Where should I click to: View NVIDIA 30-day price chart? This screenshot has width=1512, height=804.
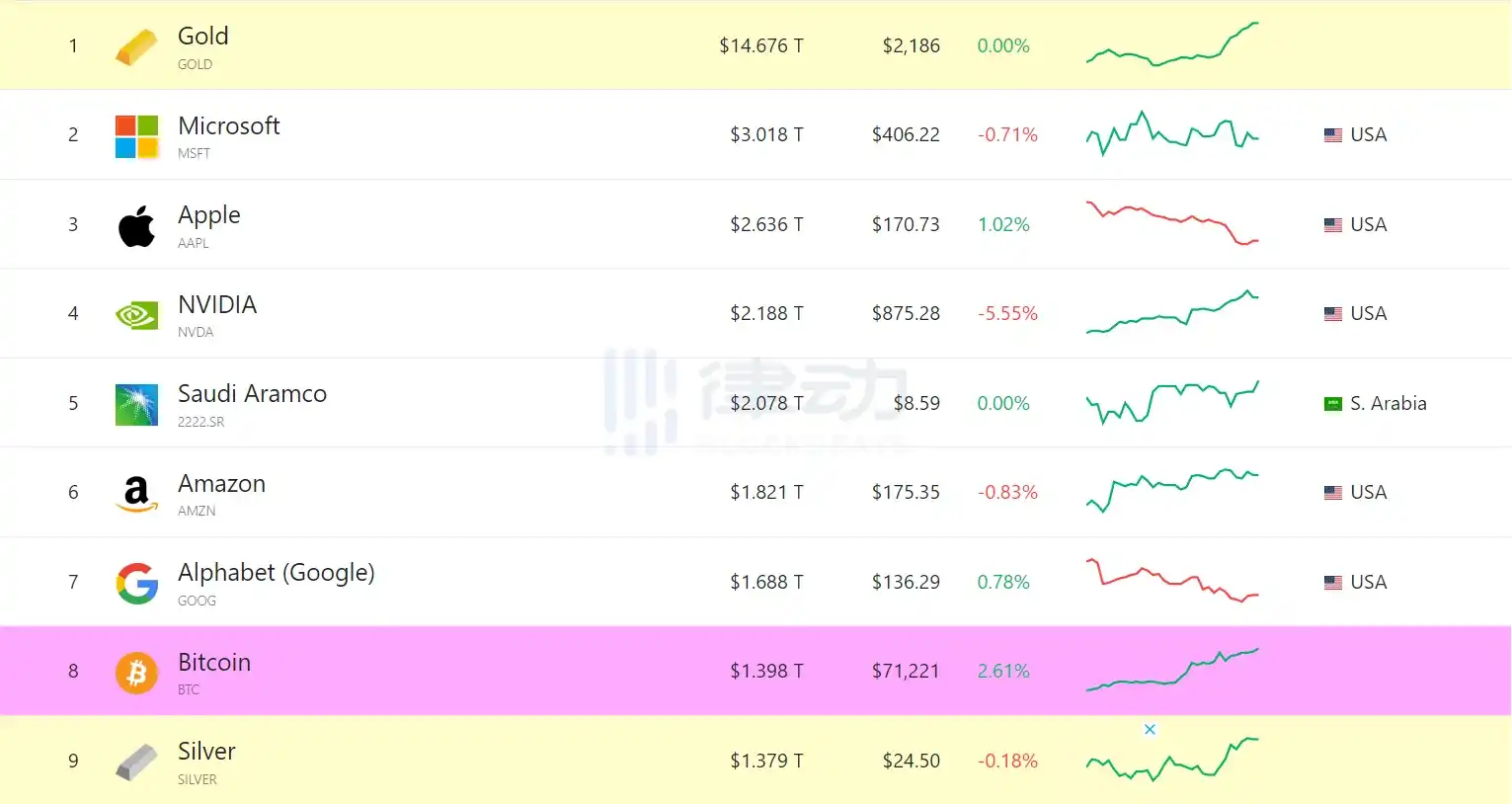click(1172, 313)
